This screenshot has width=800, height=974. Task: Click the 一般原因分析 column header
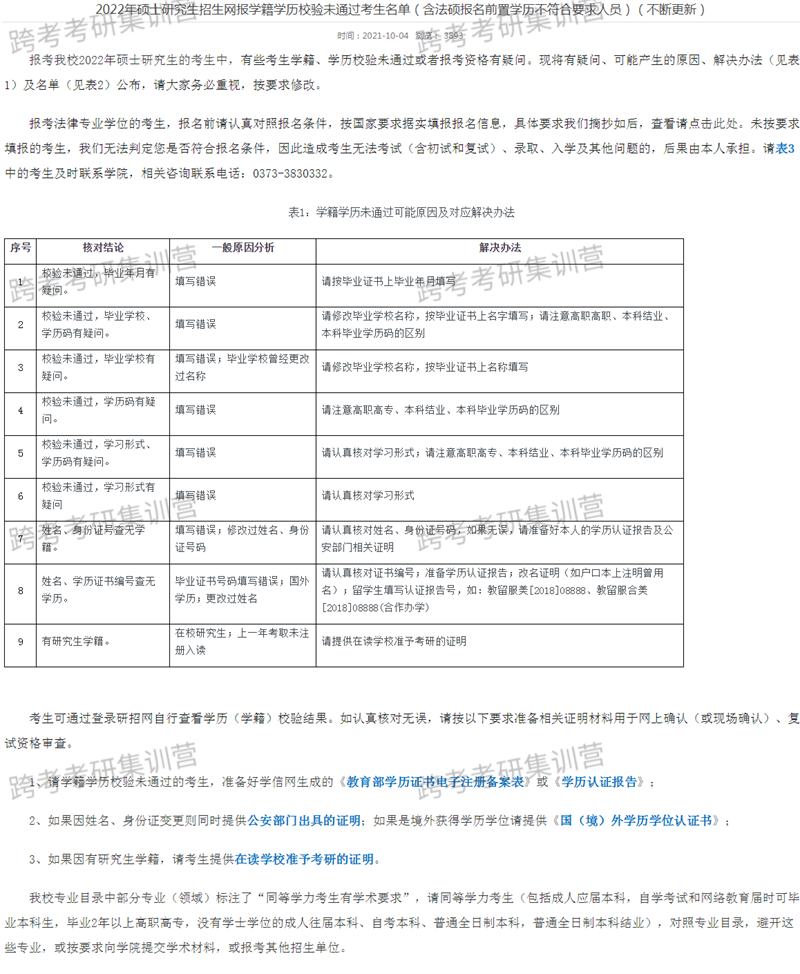243,248
